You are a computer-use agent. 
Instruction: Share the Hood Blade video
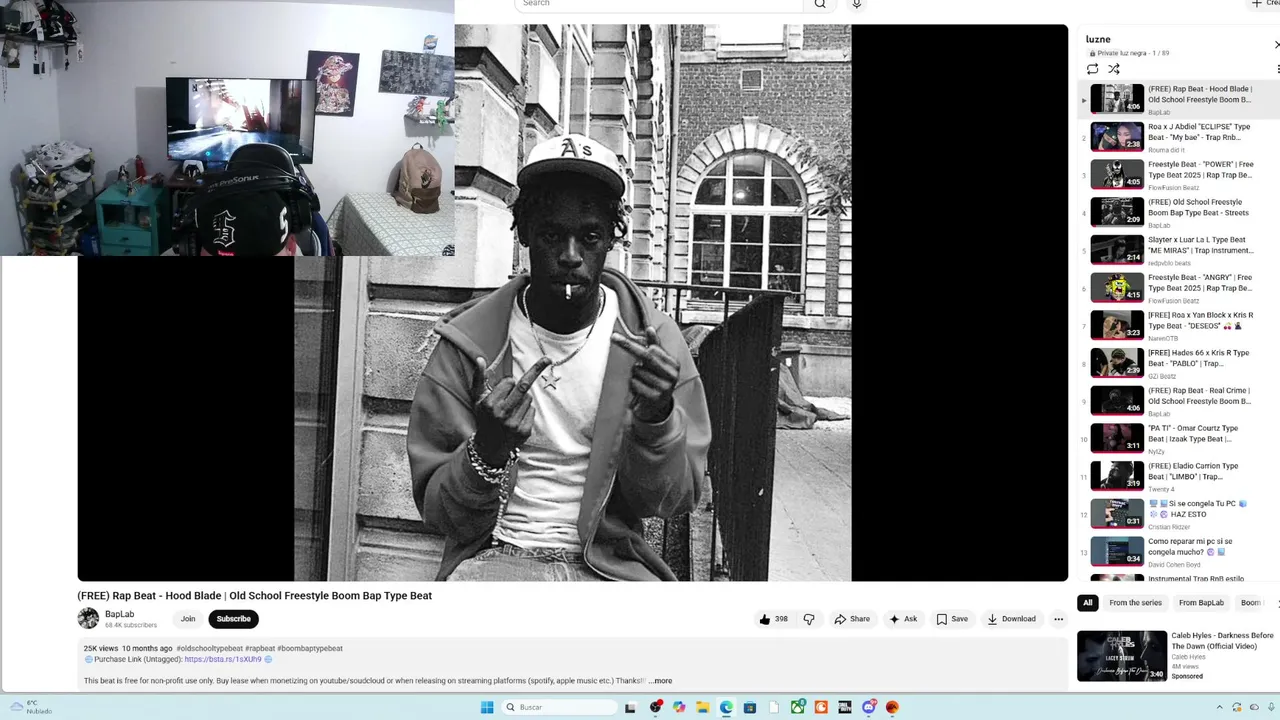click(852, 619)
